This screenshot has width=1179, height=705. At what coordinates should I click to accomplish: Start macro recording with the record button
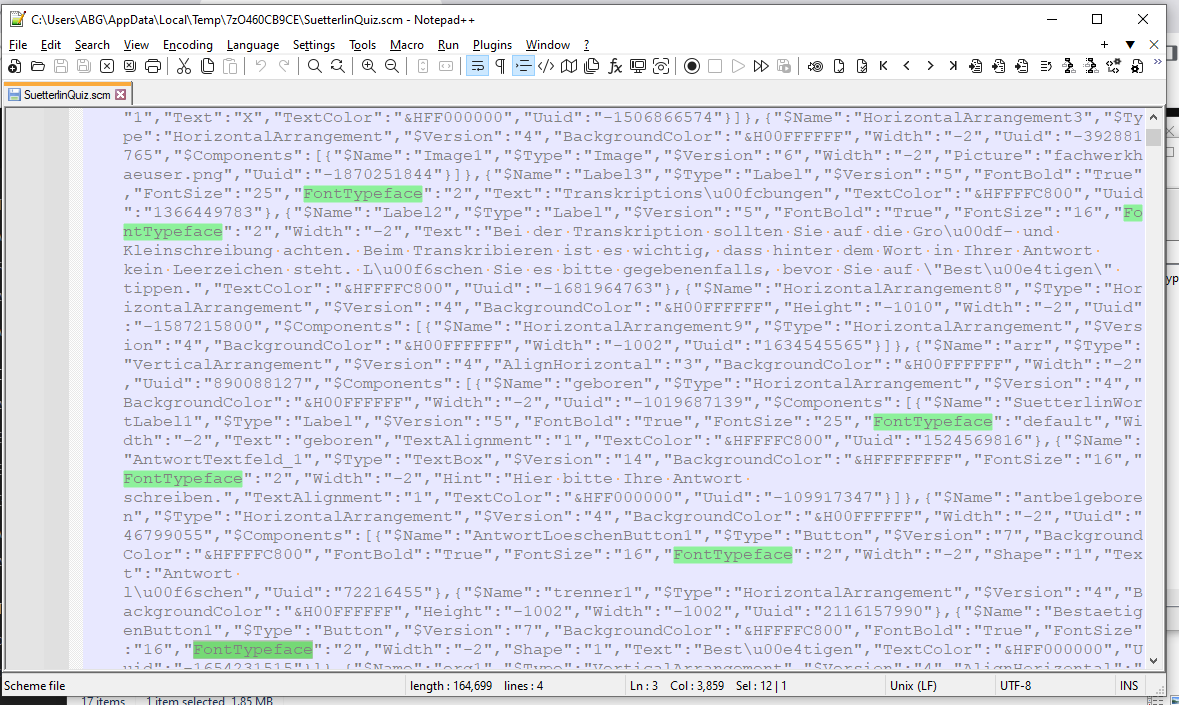coord(691,66)
